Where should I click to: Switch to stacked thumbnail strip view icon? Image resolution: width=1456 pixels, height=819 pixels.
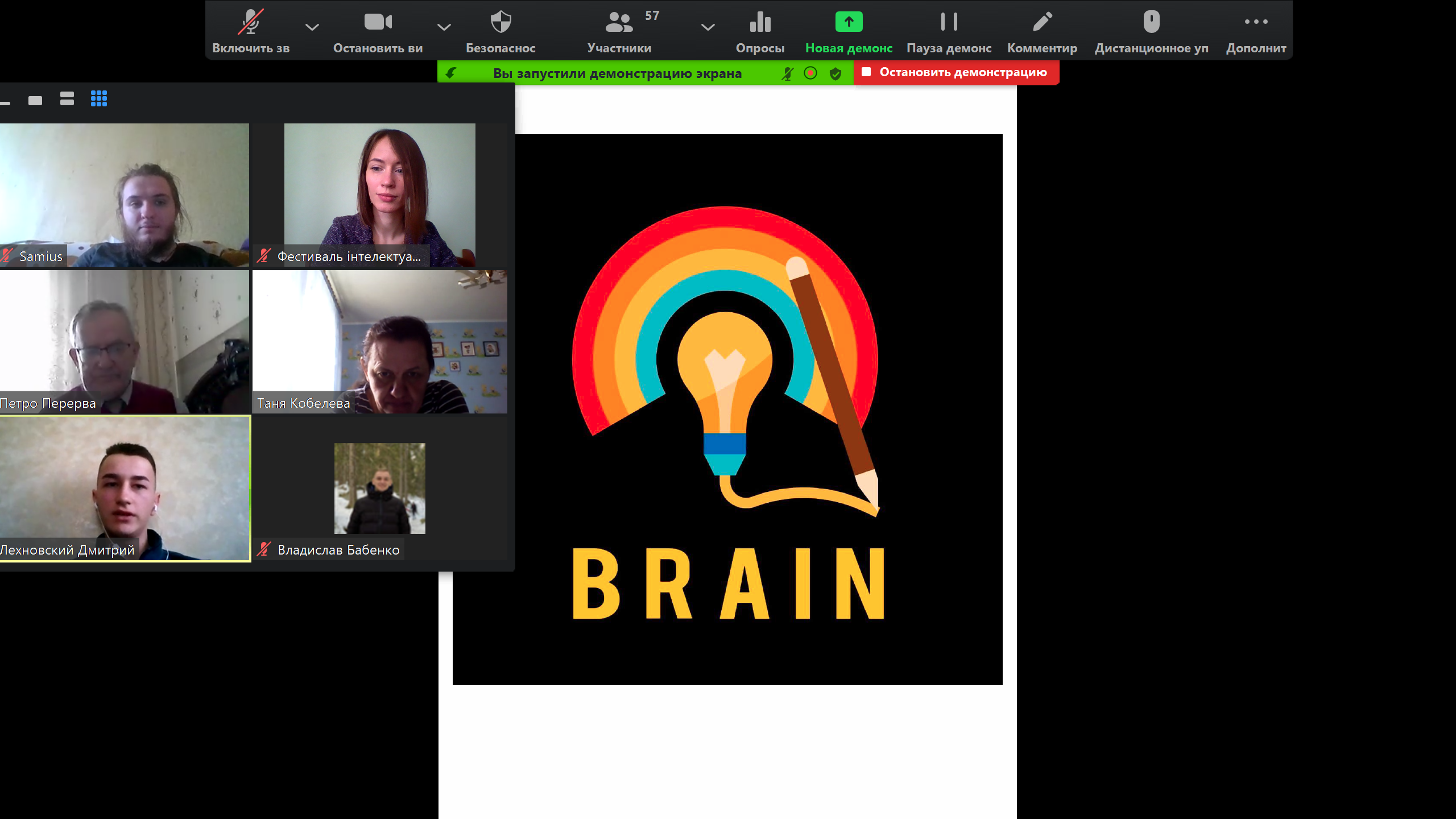(67, 98)
